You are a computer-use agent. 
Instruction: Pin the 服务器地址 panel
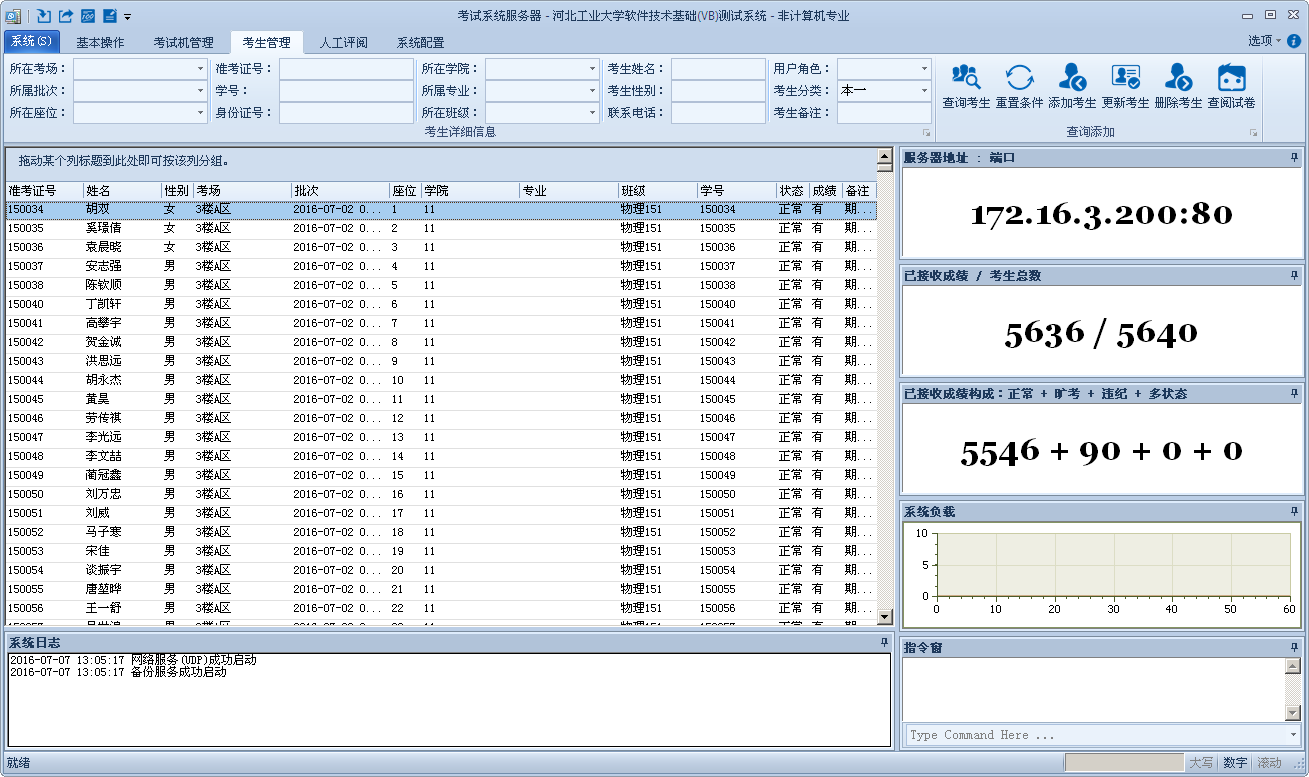pyautogui.click(x=1294, y=158)
